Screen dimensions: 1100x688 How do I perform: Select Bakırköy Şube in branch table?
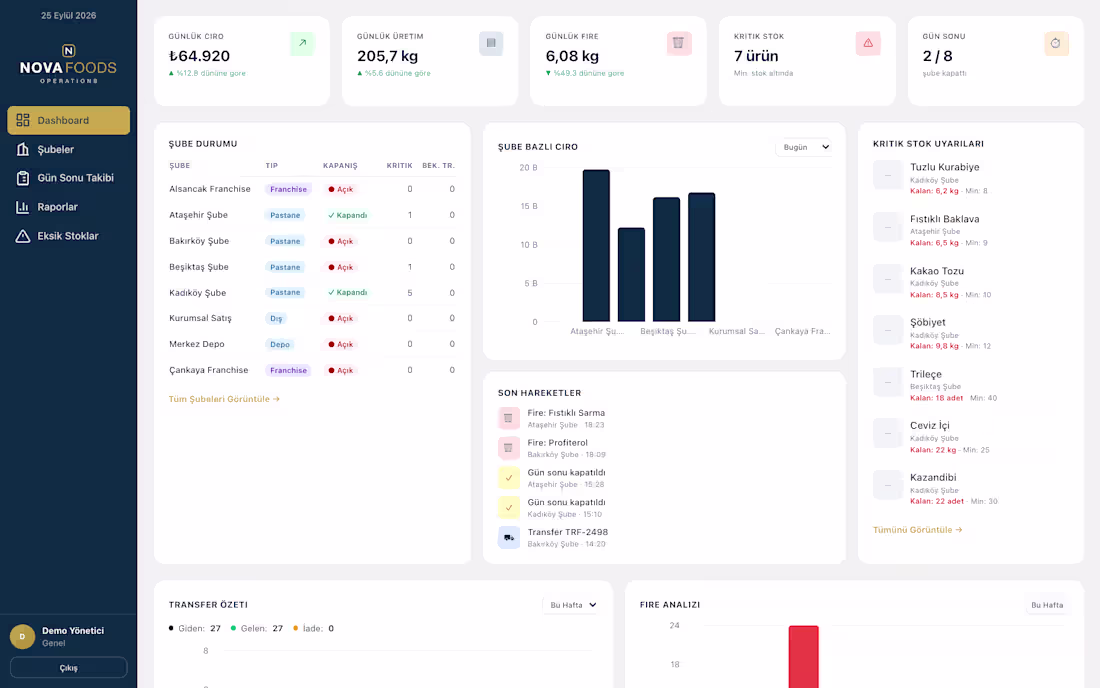(199, 241)
